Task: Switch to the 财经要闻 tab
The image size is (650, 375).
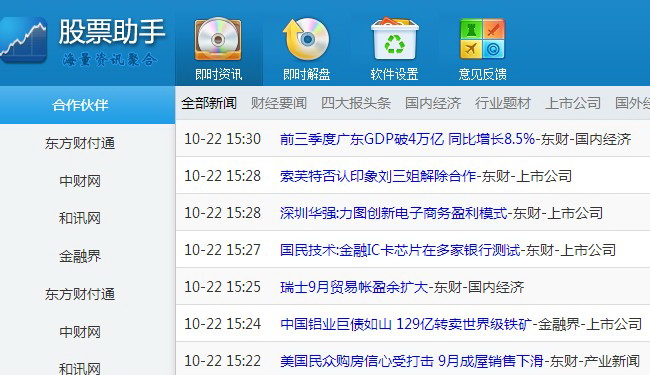Action: (279, 103)
